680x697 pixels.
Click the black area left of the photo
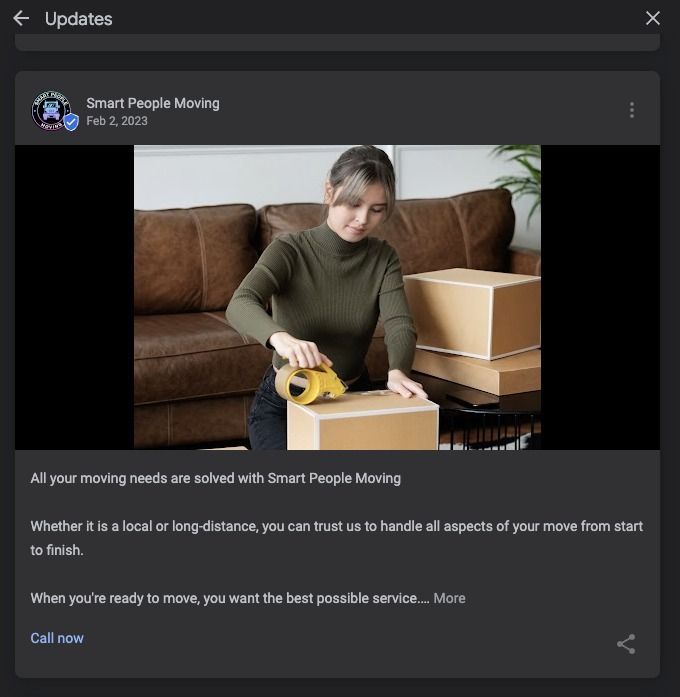click(x=75, y=297)
